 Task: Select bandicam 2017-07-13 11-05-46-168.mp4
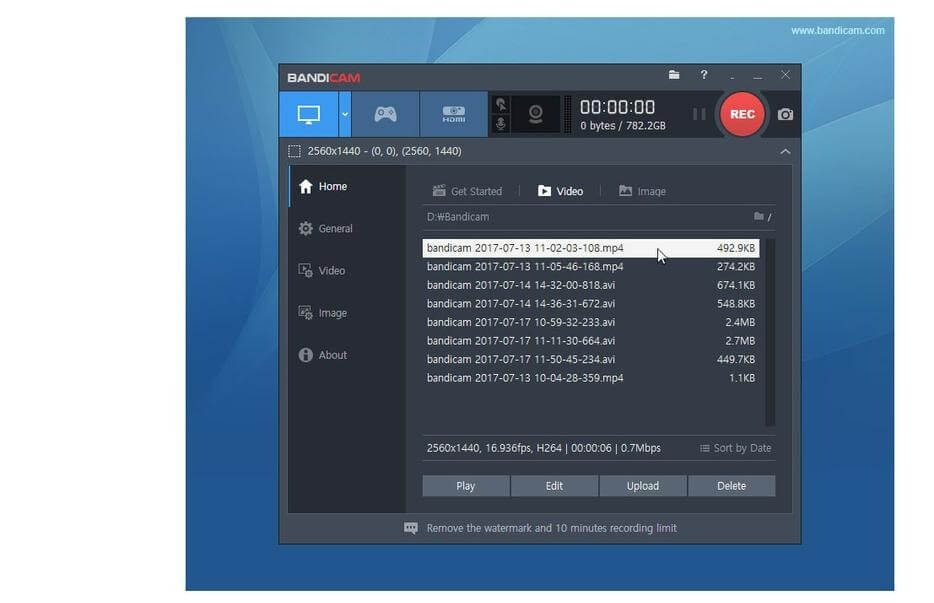[x=591, y=266]
